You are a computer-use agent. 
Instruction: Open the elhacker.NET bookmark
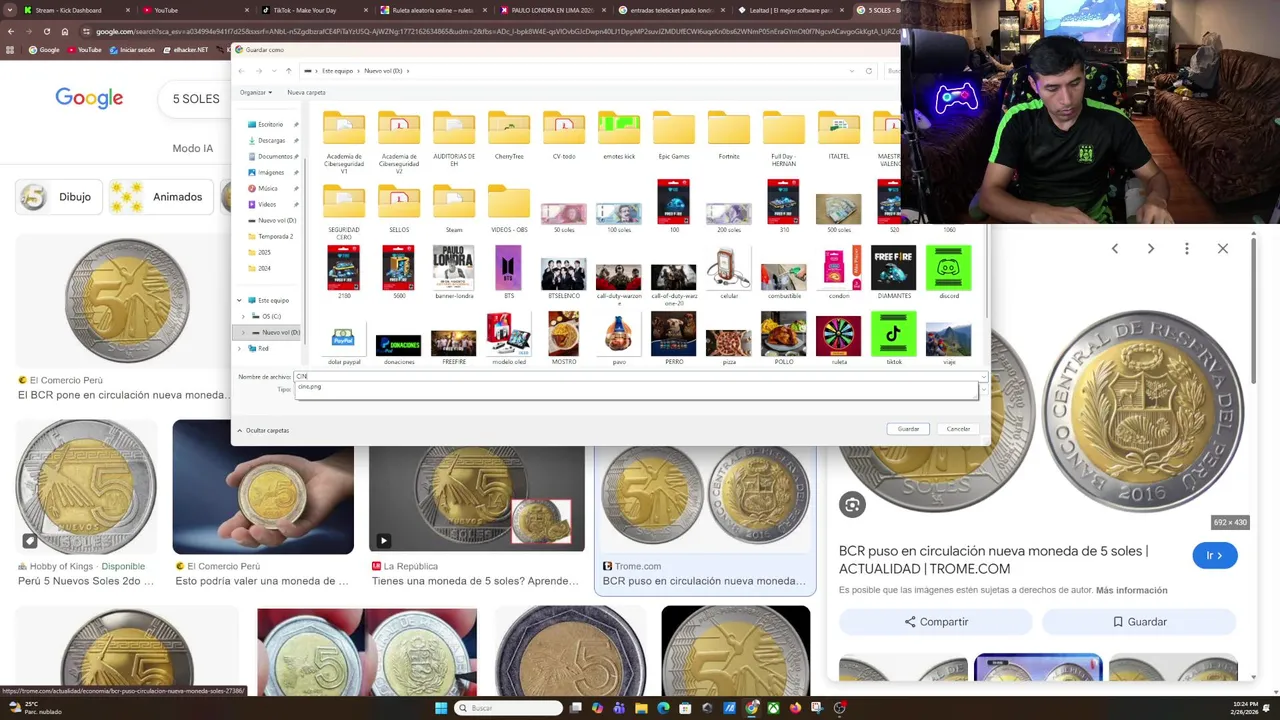pyautogui.click(x=186, y=49)
